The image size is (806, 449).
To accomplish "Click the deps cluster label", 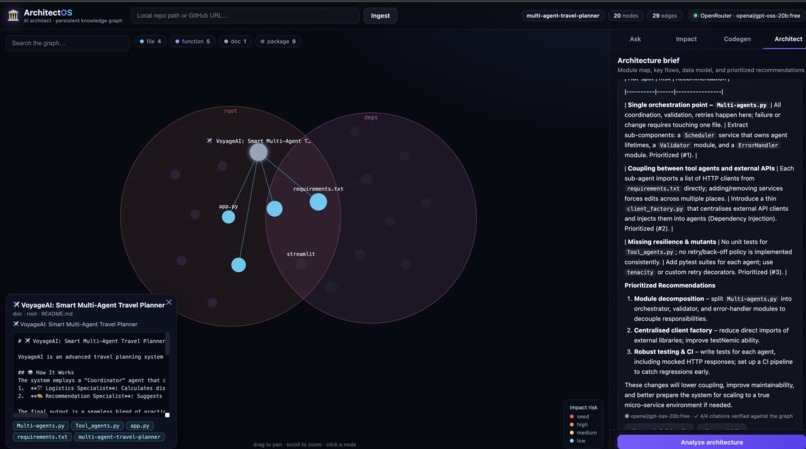I will (371, 117).
